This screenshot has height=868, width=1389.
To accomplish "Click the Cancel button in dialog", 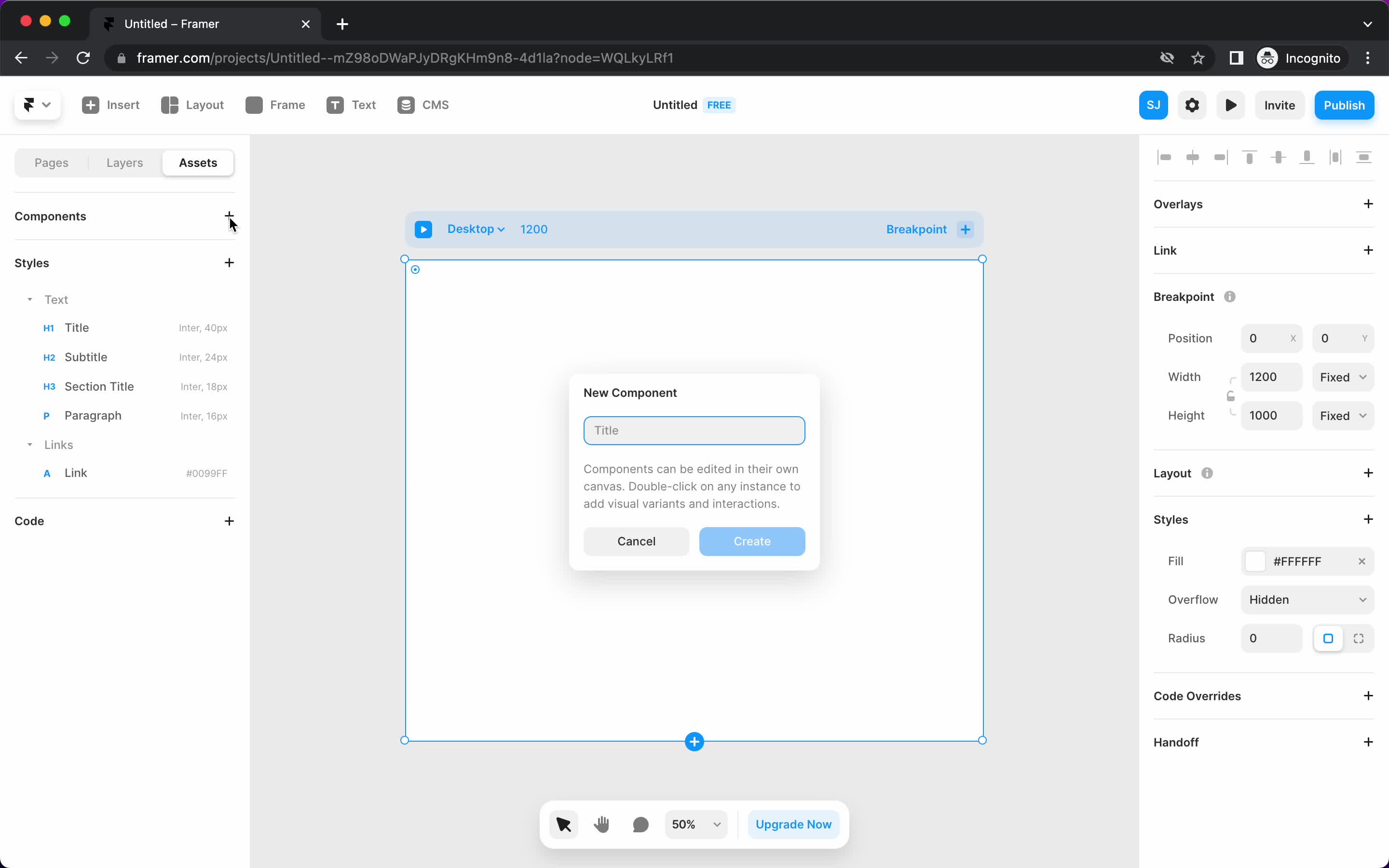I will 636,541.
